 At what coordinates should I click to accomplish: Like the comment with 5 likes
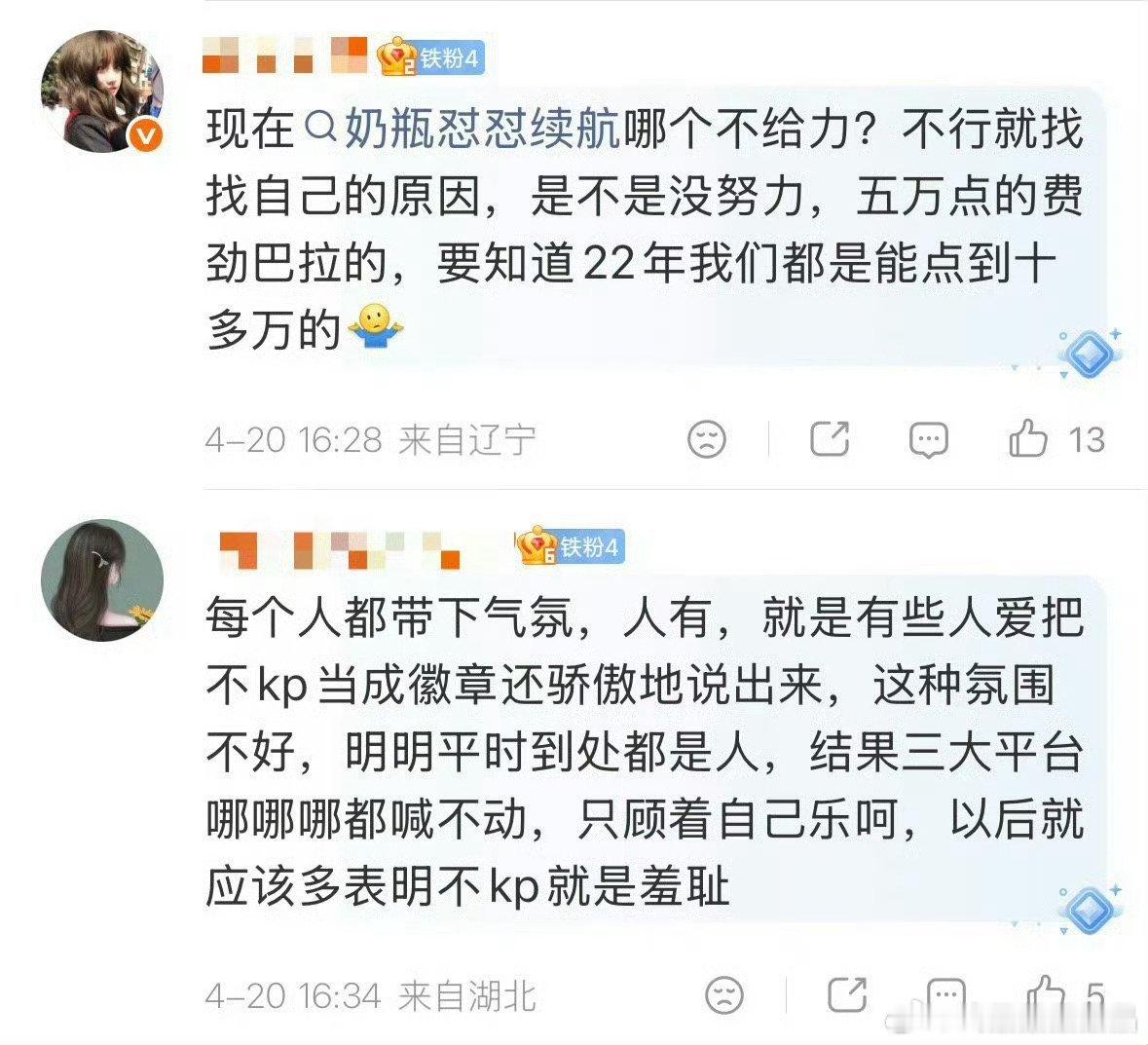click(x=1046, y=994)
